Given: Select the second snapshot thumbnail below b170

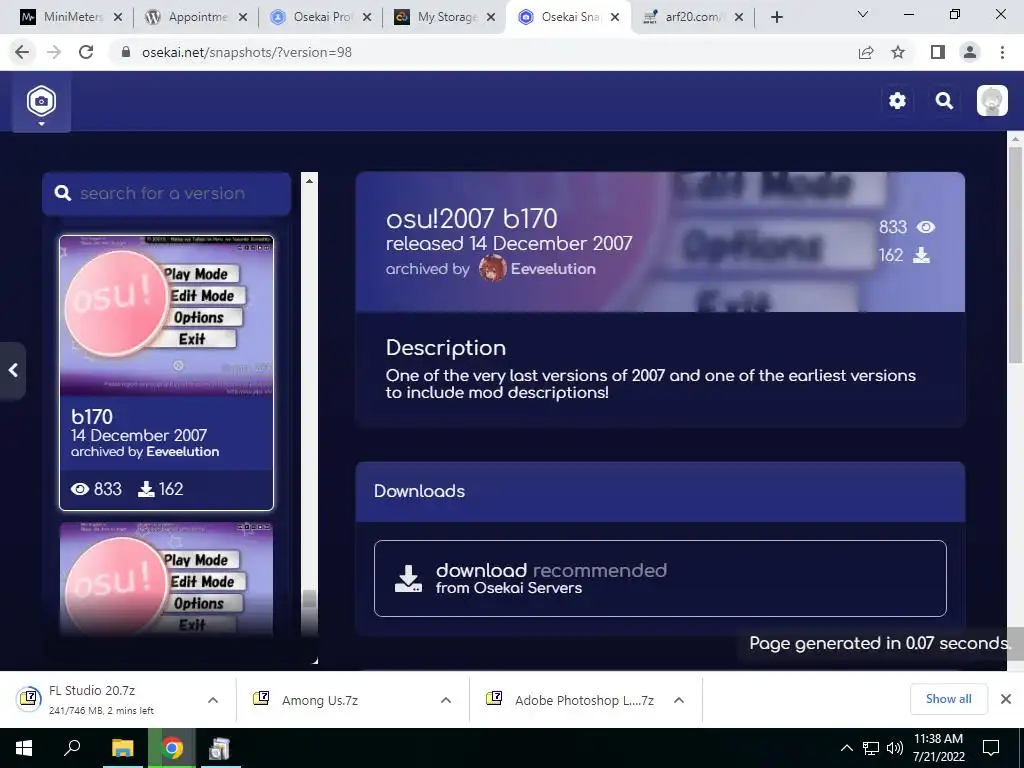Looking at the screenshot, I should [x=167, y=579].
